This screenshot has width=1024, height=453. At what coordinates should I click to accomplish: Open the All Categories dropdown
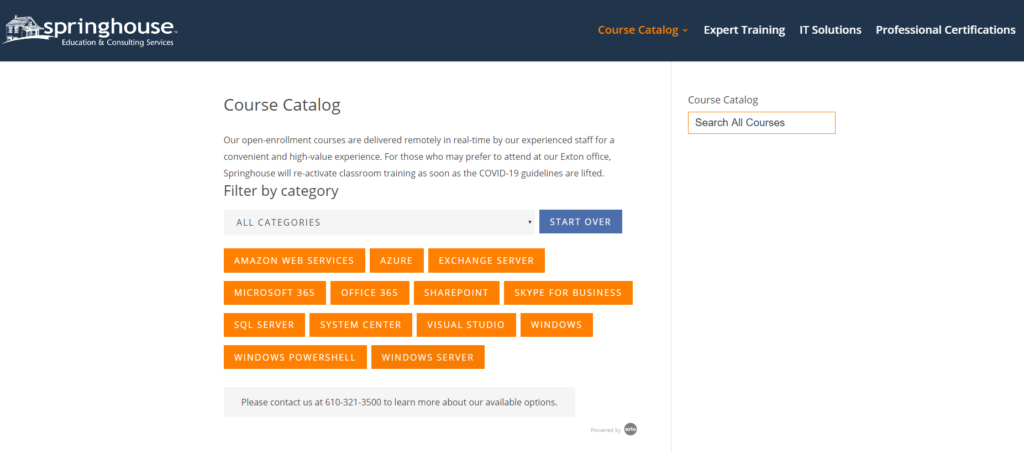click(x=379, y=222)
